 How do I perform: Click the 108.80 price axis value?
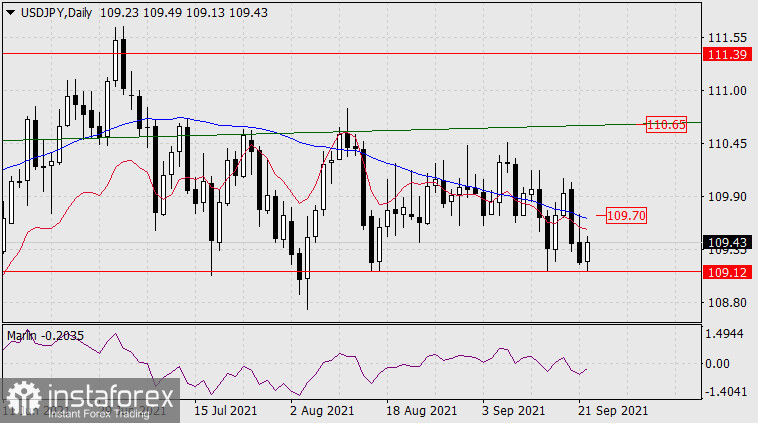(x=726, y=303)
